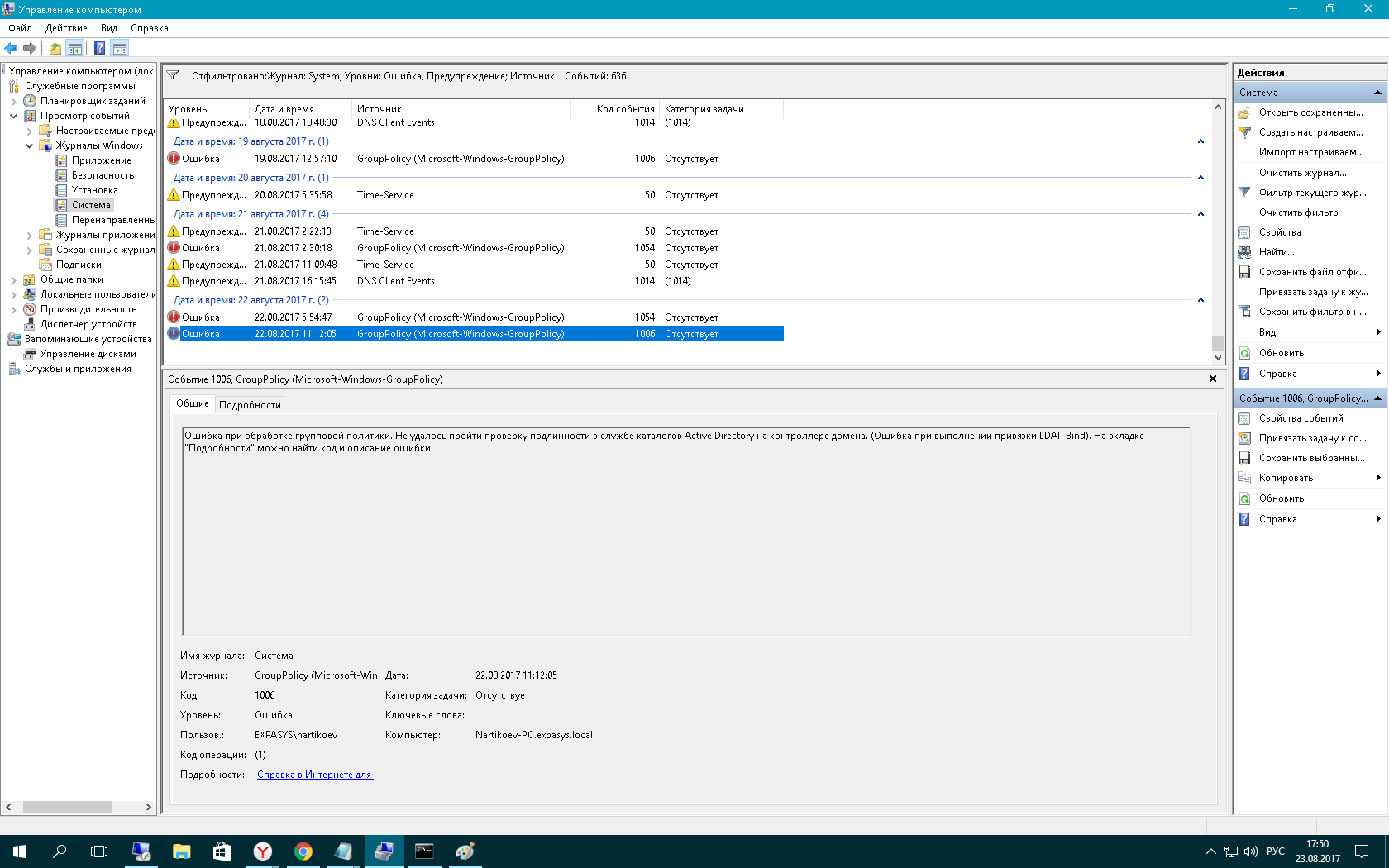The height and width of the screenshot is (868, 1389).
Task: Open 'Справка в Интернете для' link
Action: click(315, 775)
